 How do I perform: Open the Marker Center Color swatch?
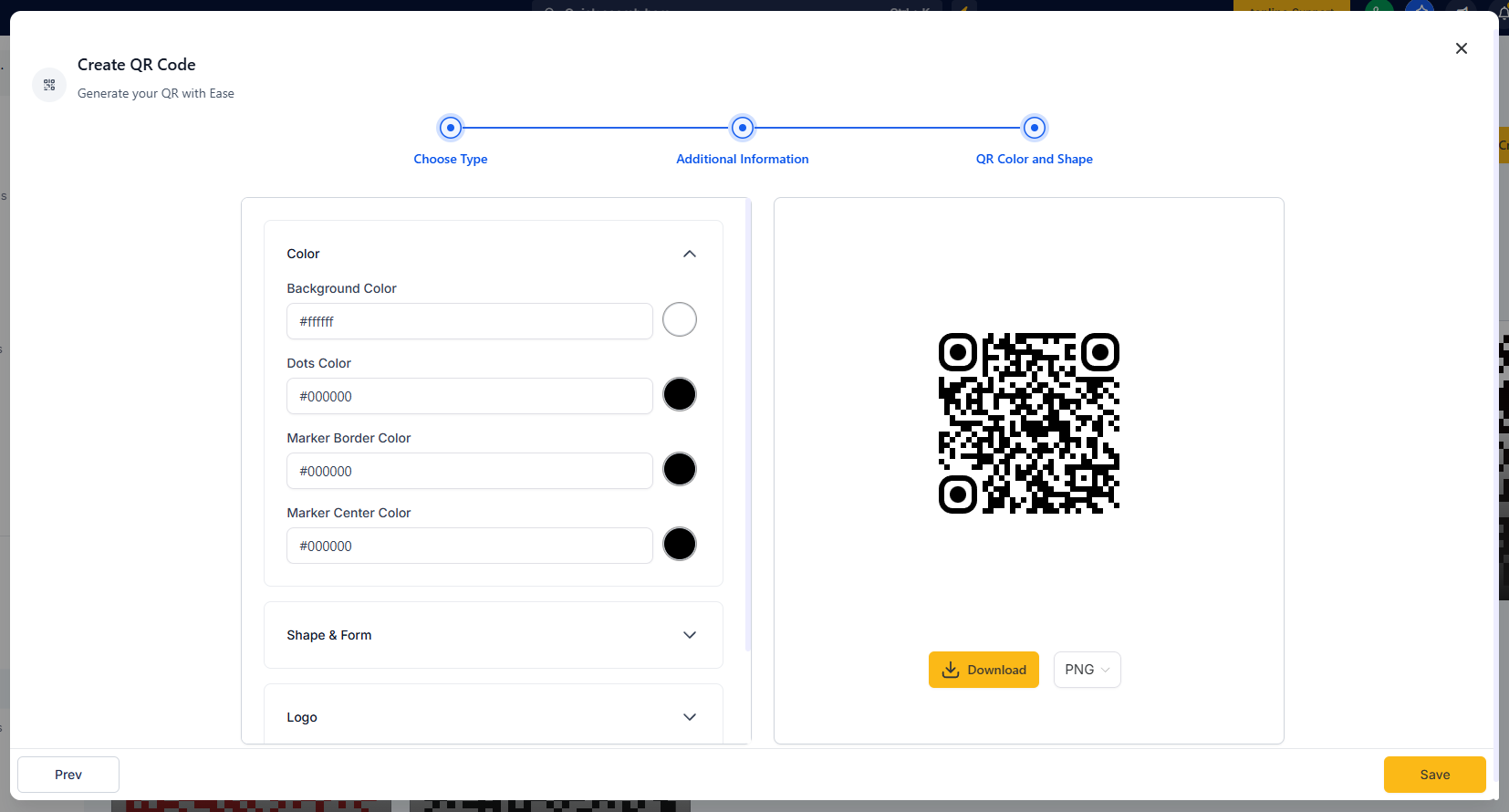click(680, 544)
